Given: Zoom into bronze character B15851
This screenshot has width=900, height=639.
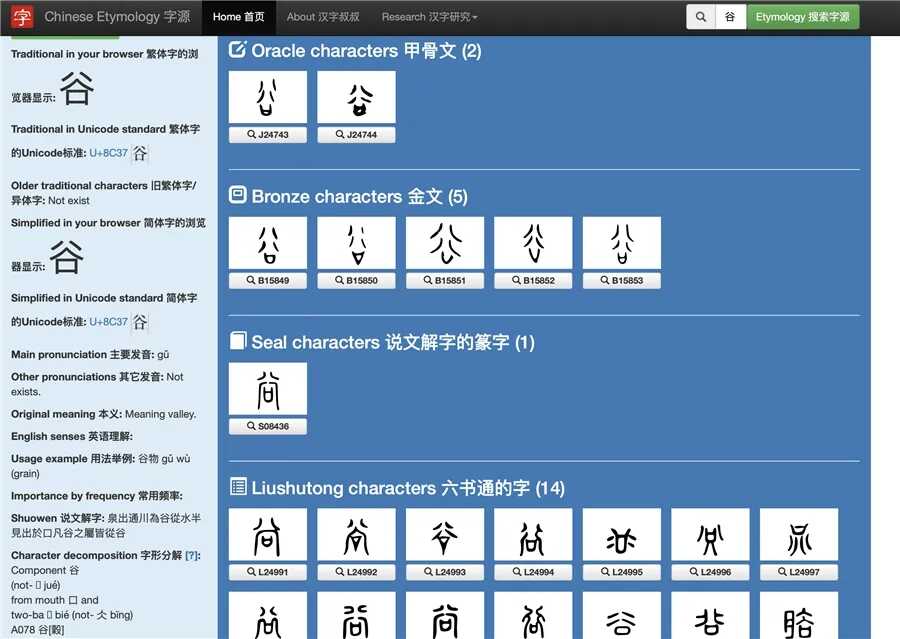Looking at the screenshot, I should pos(444,281).
